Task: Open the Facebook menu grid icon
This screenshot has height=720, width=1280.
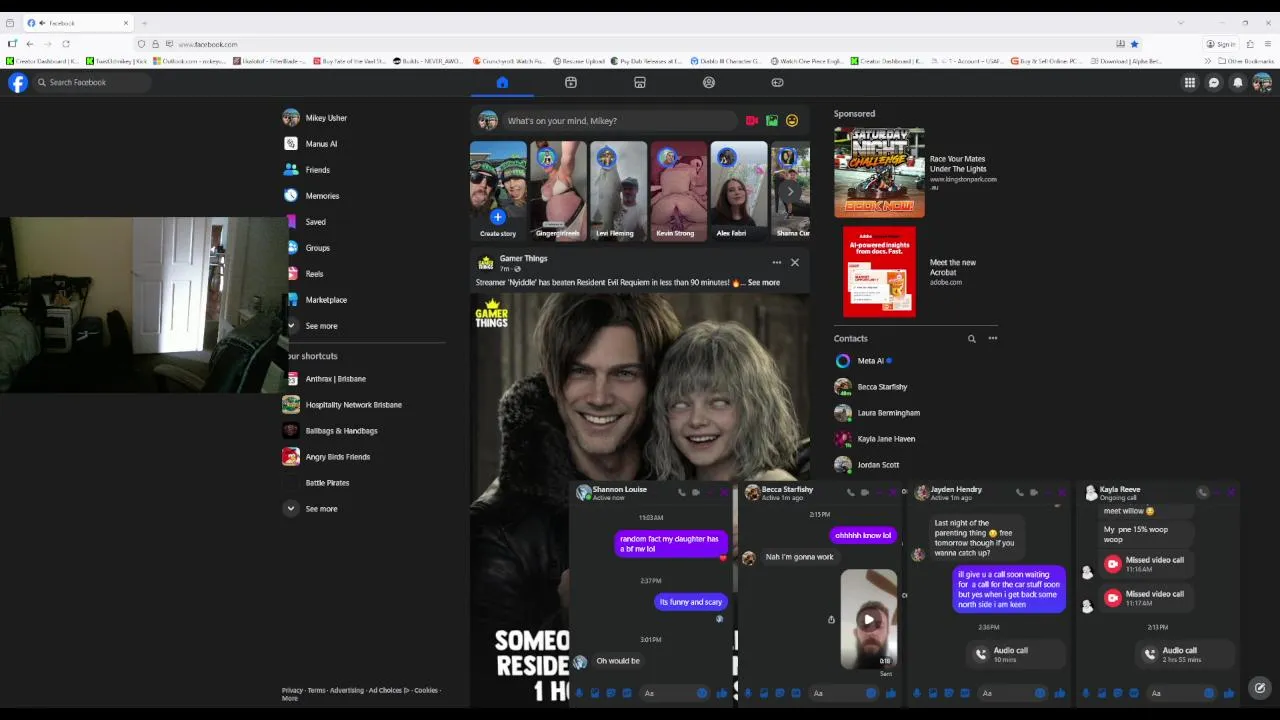Action: pyautogui.click(x=1190, y=83)
